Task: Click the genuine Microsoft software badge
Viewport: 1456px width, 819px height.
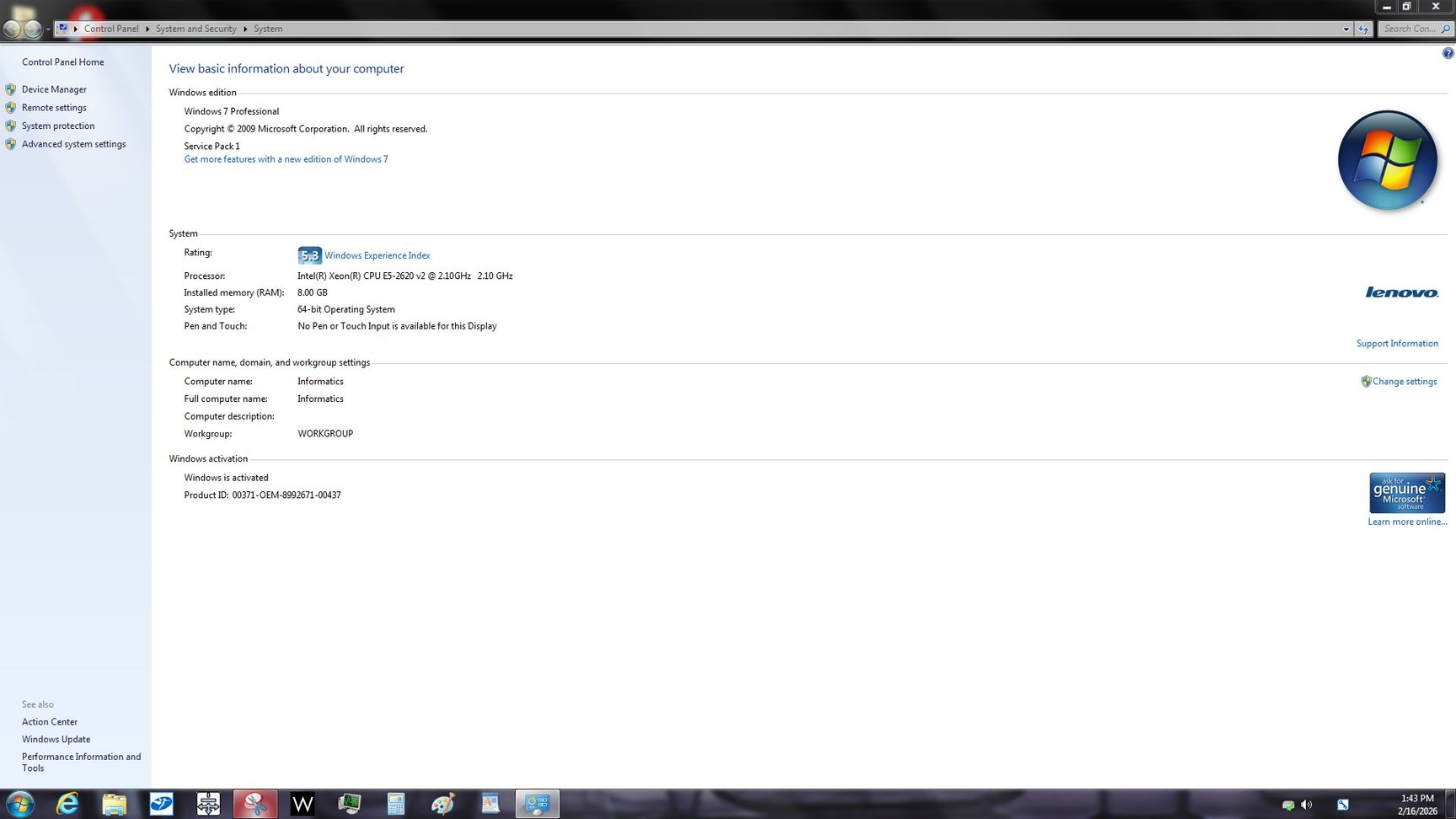Action: (x=1406, y=493)
